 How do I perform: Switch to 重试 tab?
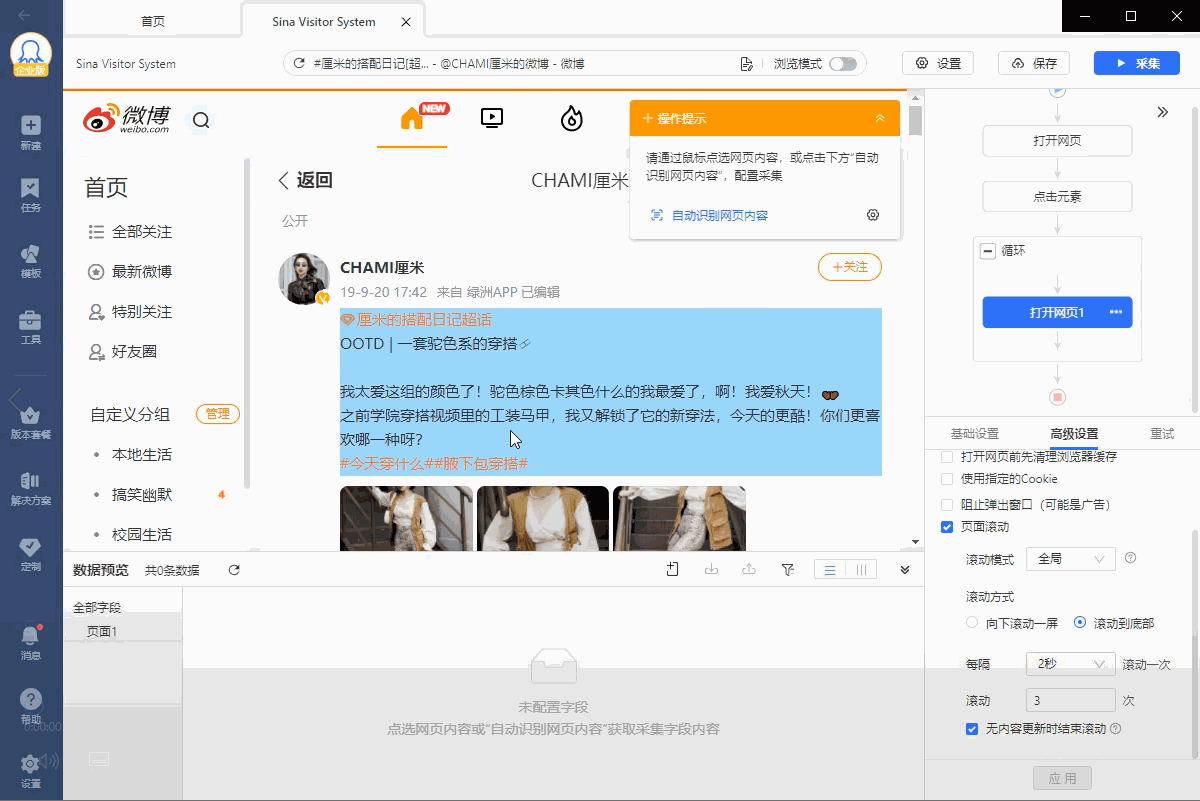tap(1162, 434)
